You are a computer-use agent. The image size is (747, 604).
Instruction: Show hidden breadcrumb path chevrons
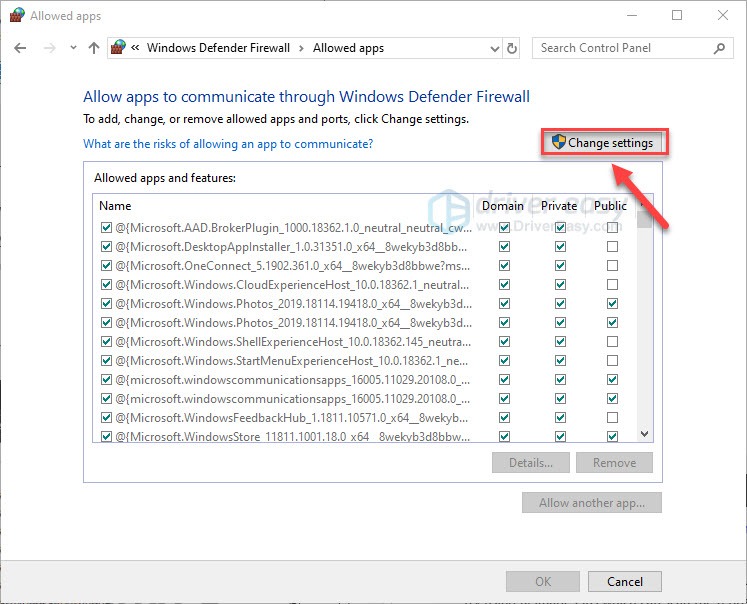pos(135,48)
